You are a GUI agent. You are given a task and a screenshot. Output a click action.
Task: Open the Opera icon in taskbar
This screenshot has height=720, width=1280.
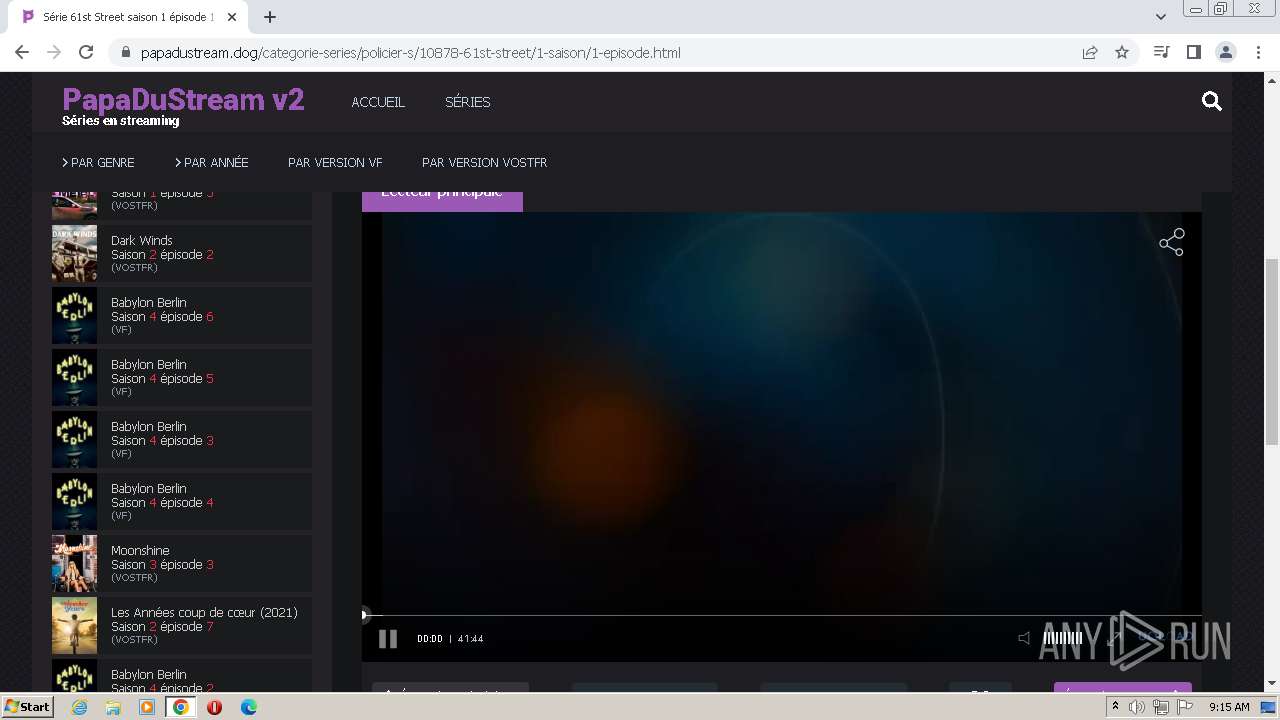[214, 707]
